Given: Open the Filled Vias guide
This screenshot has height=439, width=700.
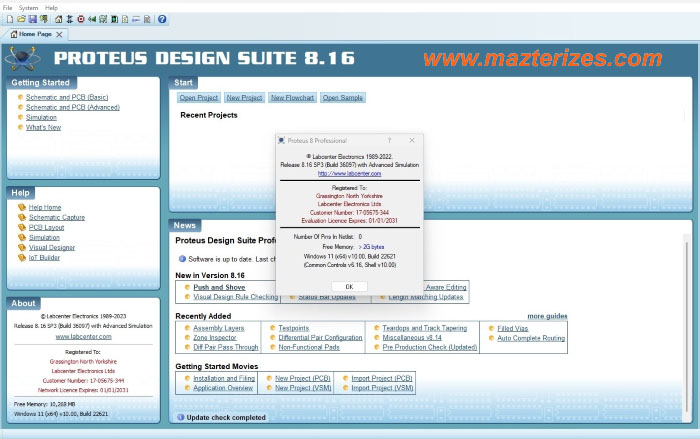Looking at the screenshot, I should (x=512, y=329).
